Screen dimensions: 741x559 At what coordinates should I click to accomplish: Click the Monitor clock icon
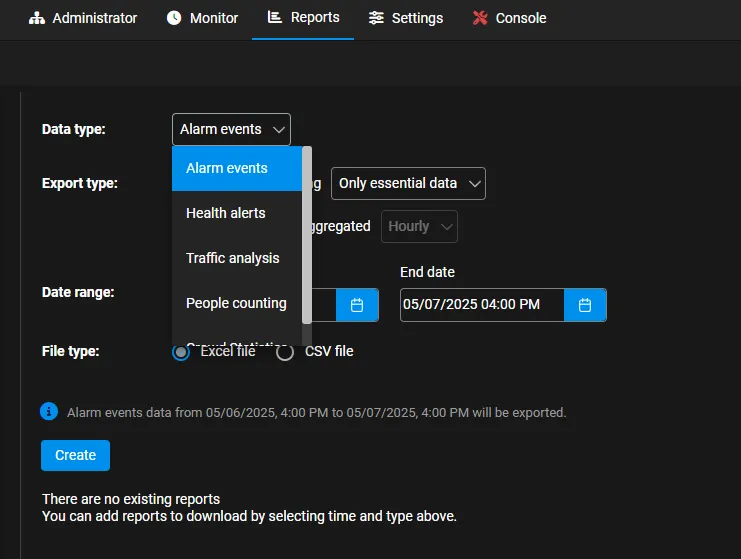coord(174,18)
